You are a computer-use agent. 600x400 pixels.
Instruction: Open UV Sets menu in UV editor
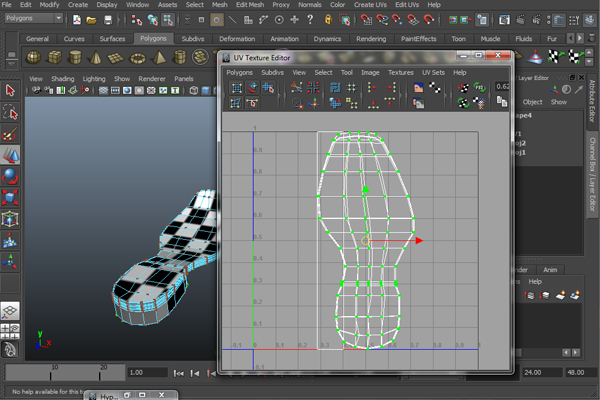(433, 72)
